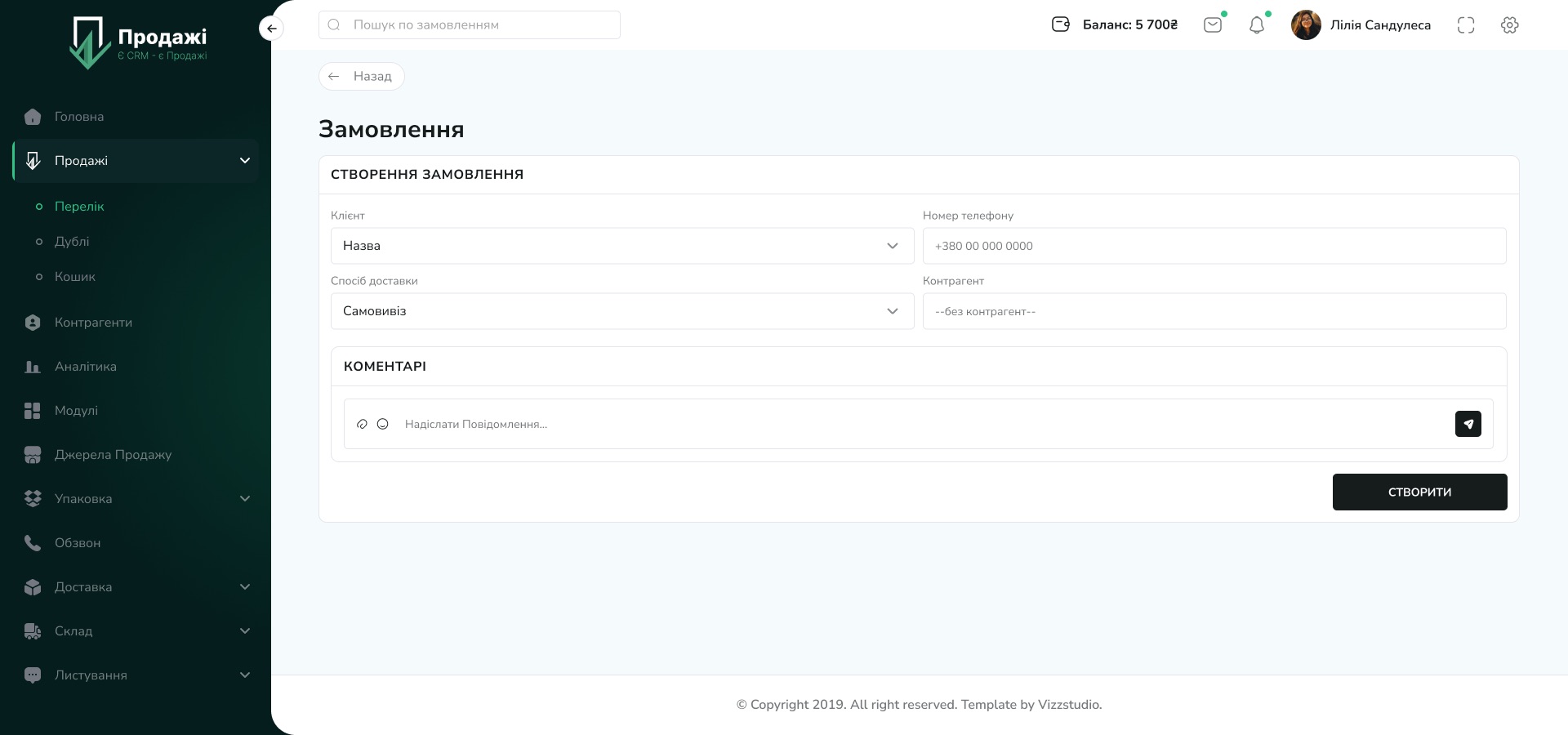Expand the Листування sidebar chevron
The image size is (1568, 735).
pos(245,675)
